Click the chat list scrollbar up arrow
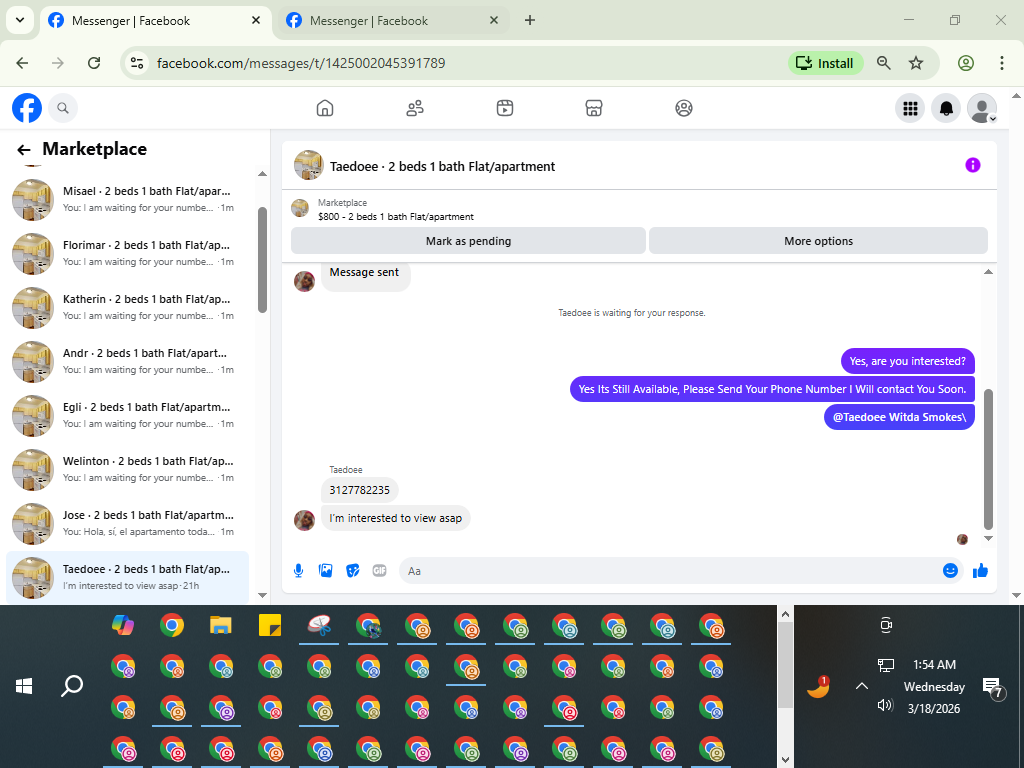The image size is (1024, 768). click(x=263, y=174)
